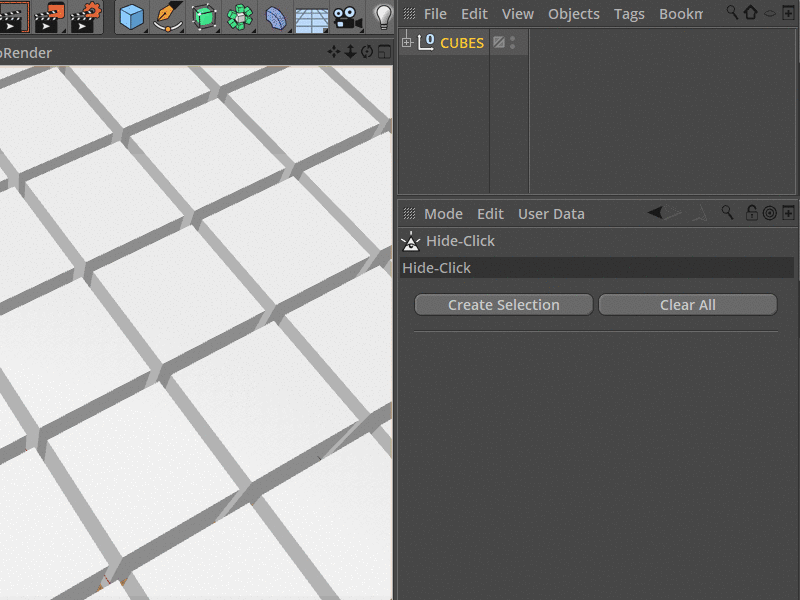Open the Subdivision Surface generators icon
800x600 pixels.
(x=204, y=17)
